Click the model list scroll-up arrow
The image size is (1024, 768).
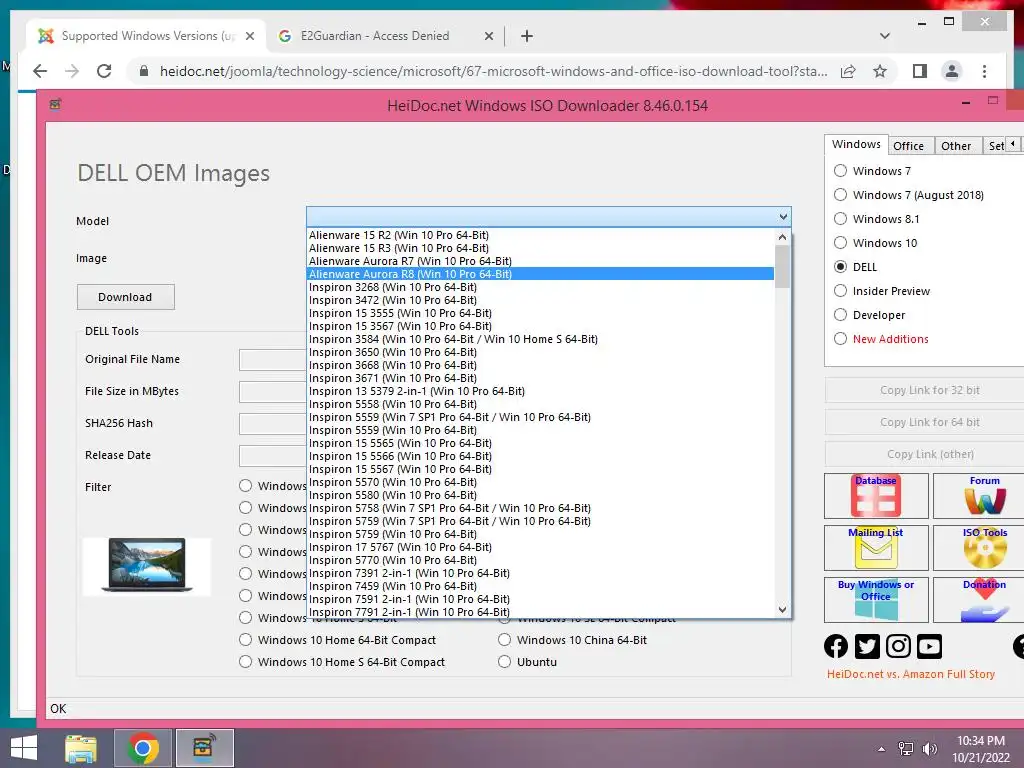point(782,237)
